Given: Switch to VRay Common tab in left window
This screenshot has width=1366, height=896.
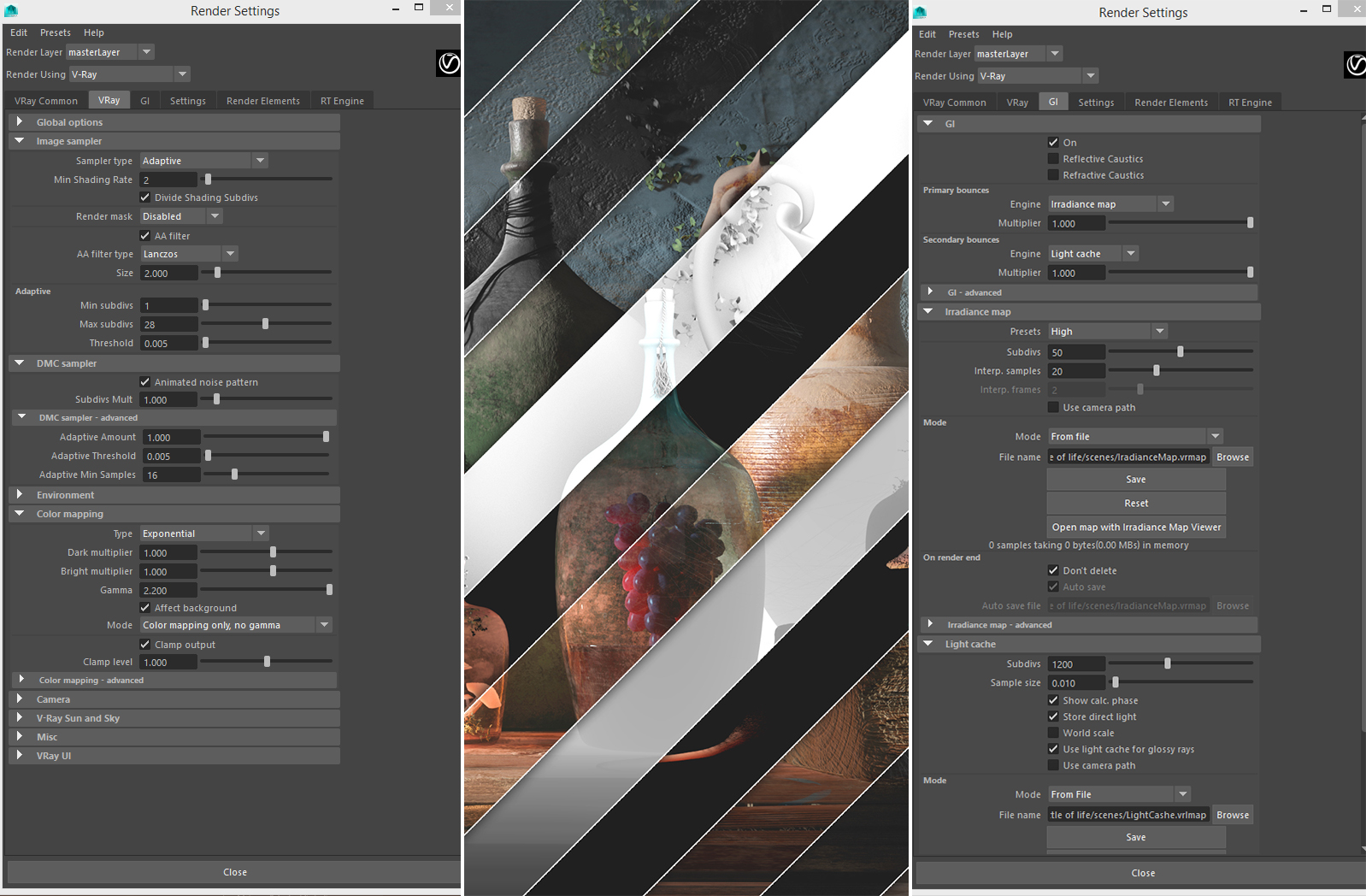Looking at the screenshot, I should (x=46, y=101).
